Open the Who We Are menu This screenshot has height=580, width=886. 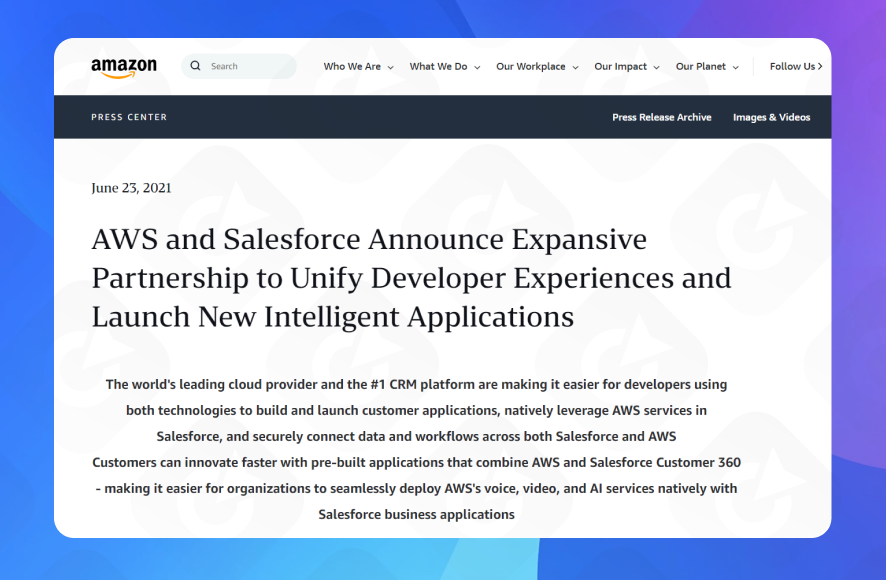pos(352,67)
